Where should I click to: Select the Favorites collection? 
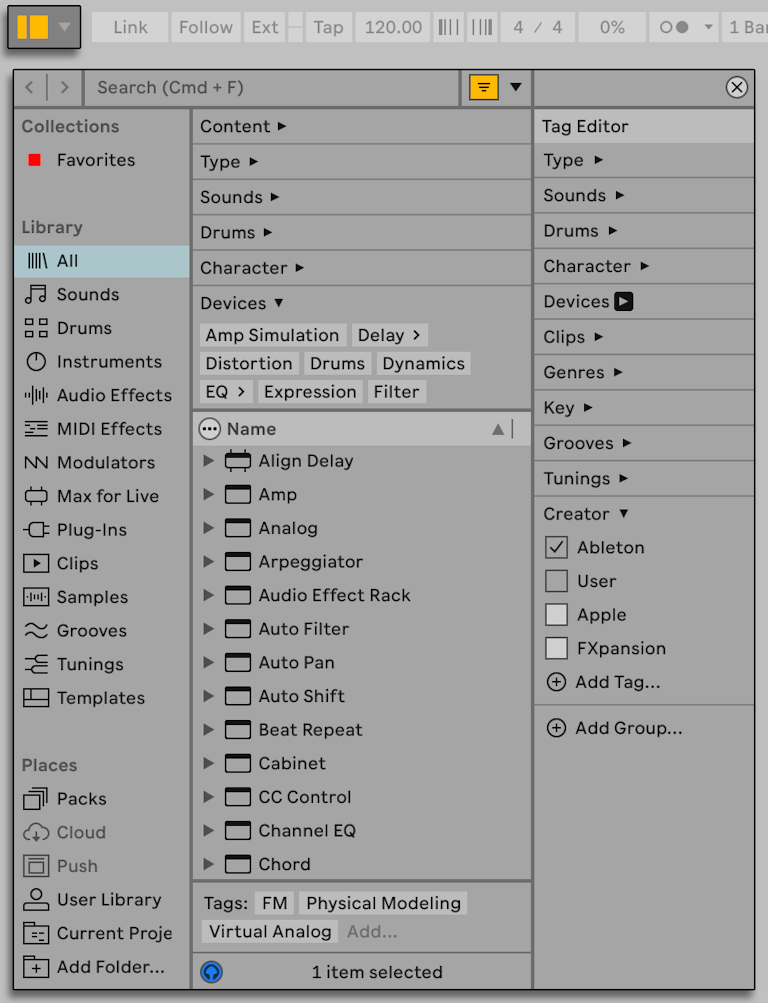pos(94,160)
